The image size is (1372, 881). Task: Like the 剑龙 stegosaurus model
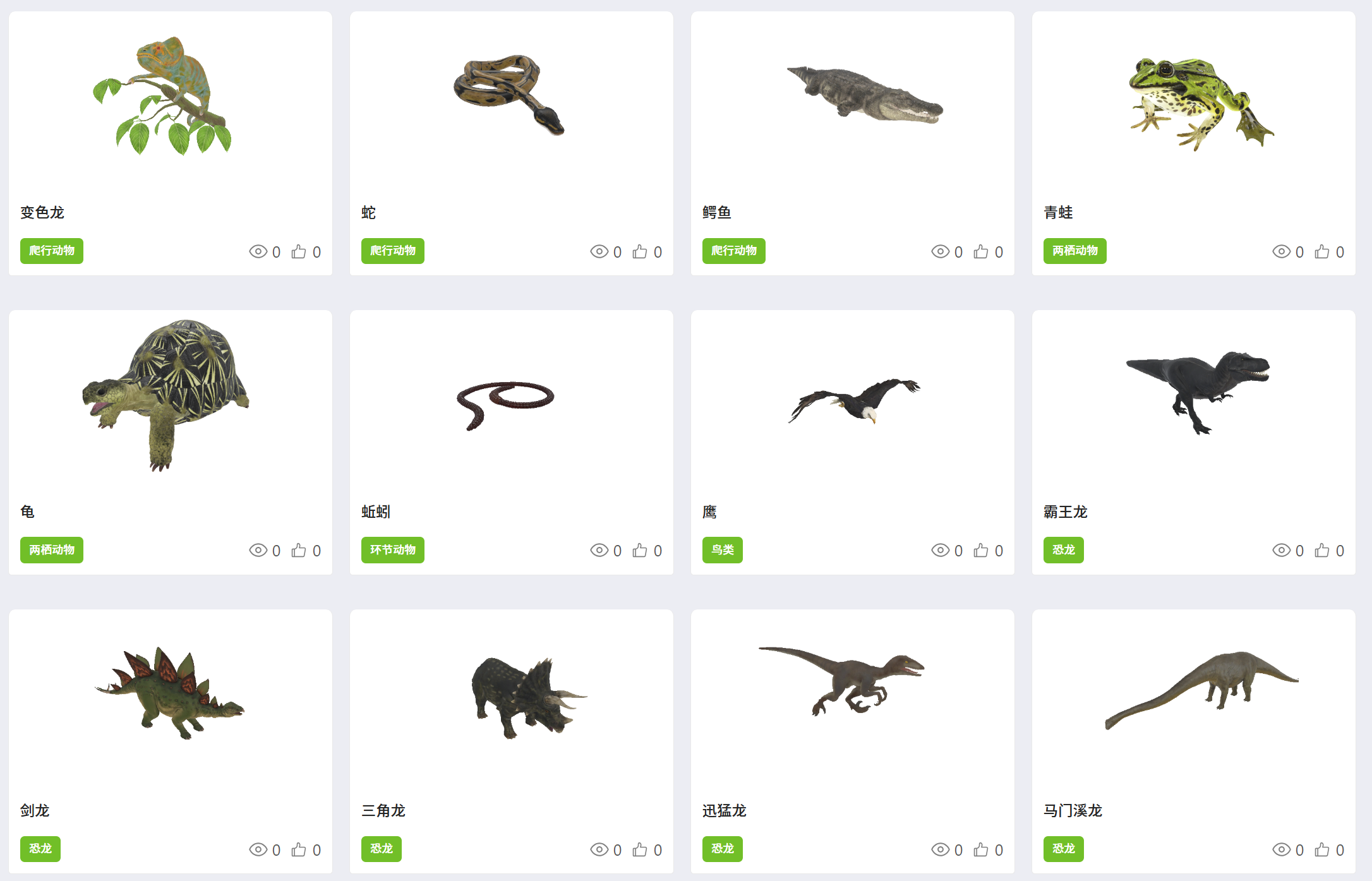(x=299, y=850)
